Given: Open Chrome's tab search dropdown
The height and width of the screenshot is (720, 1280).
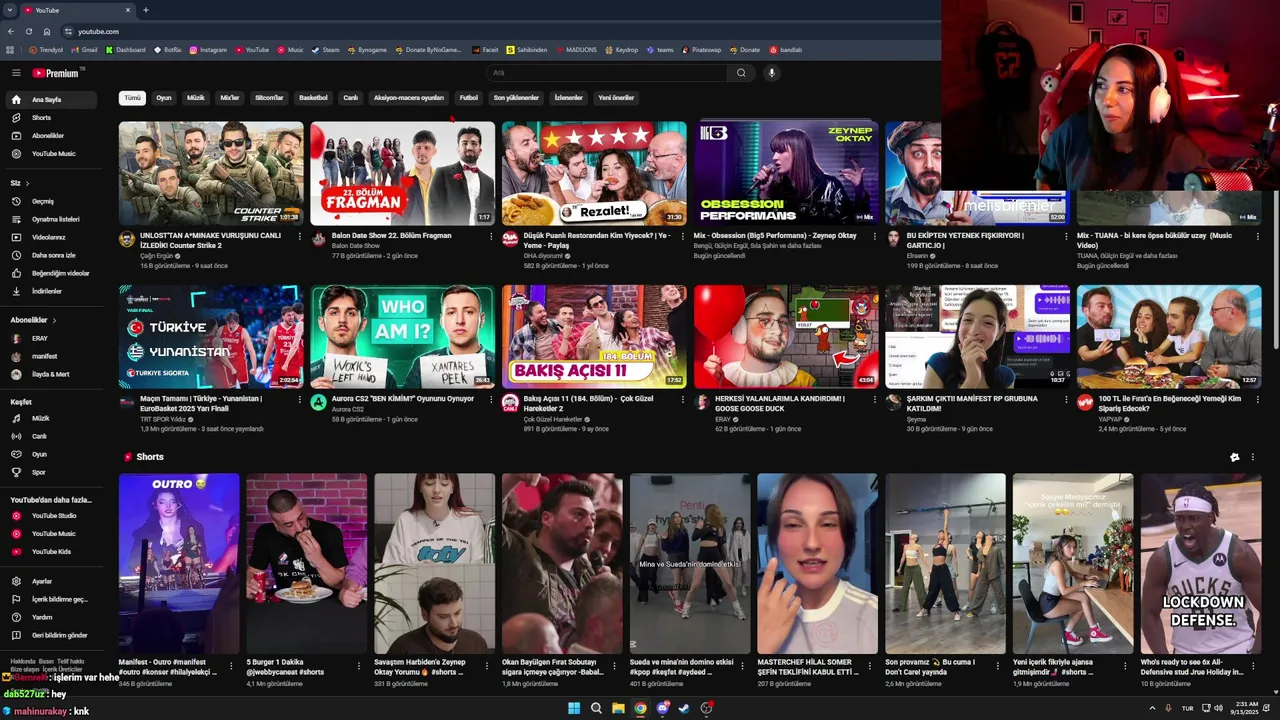Looking at the screenshot, I should point(9,10).
